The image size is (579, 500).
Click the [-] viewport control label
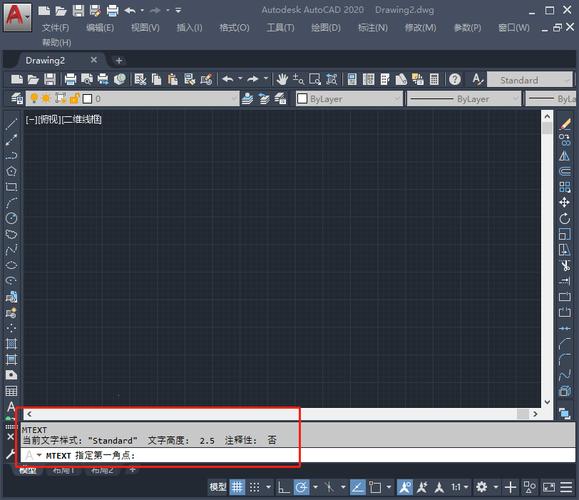pyautogui.click(x=31, y=119)
